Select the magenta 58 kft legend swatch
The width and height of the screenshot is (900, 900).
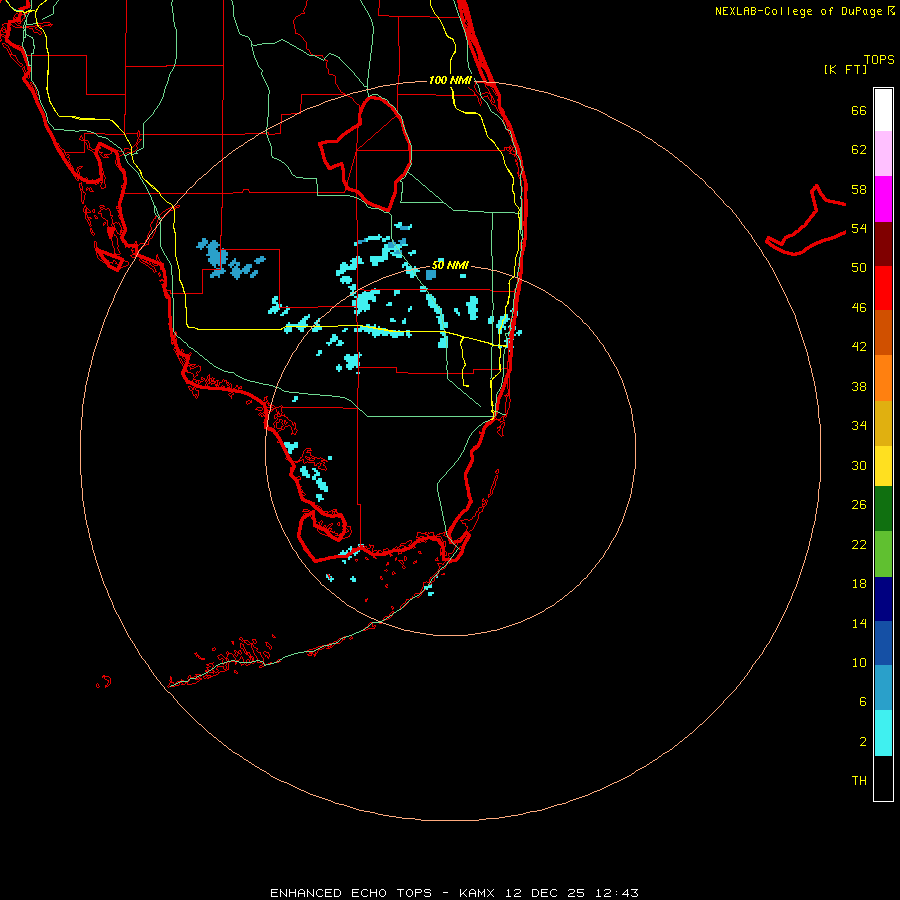(883, 199)
